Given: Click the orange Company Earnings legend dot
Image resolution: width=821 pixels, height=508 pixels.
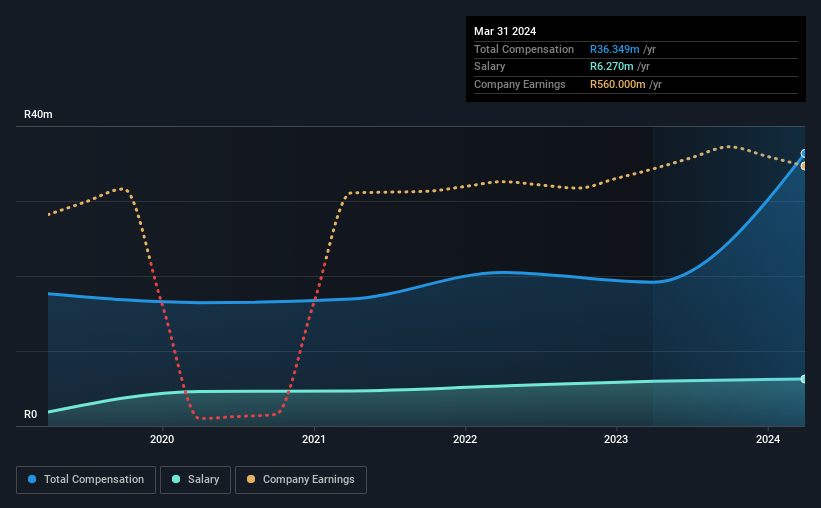Looking at the screenshot, I should point(251,479).
